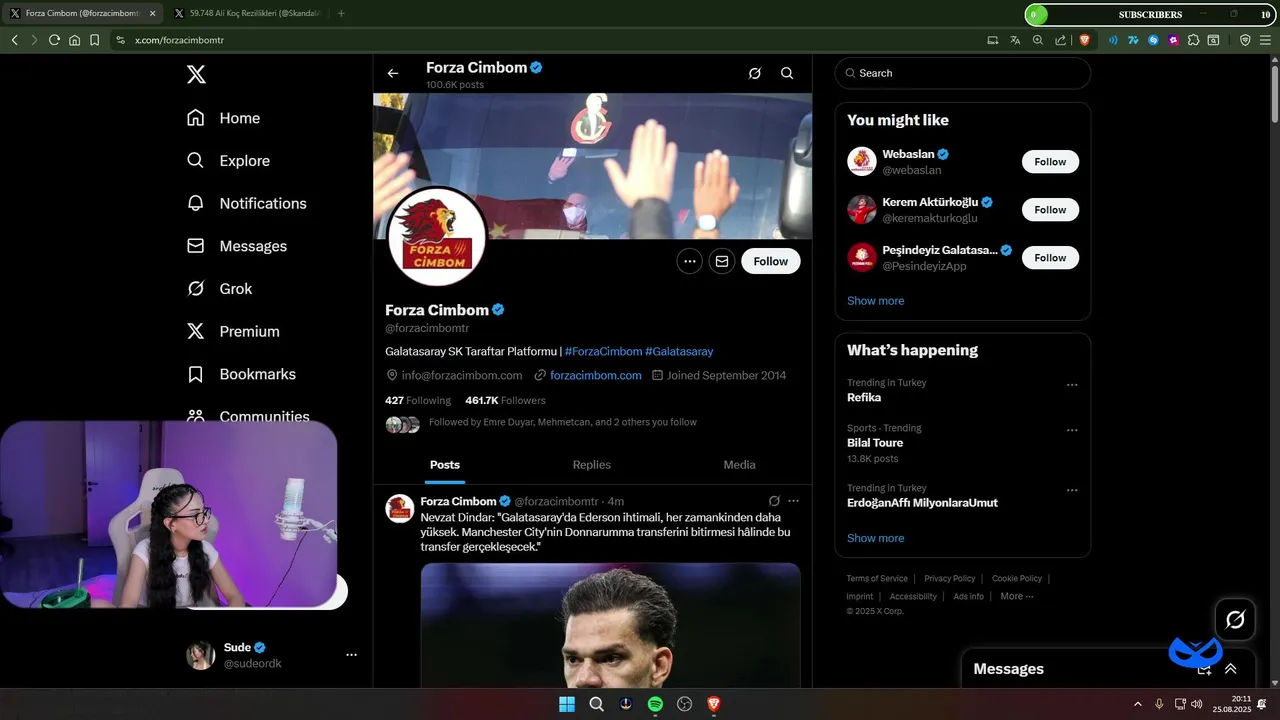
Task: Open the ErdoğanAffı MilyonlaraUmut trend
Action: [x=922, y=503]
